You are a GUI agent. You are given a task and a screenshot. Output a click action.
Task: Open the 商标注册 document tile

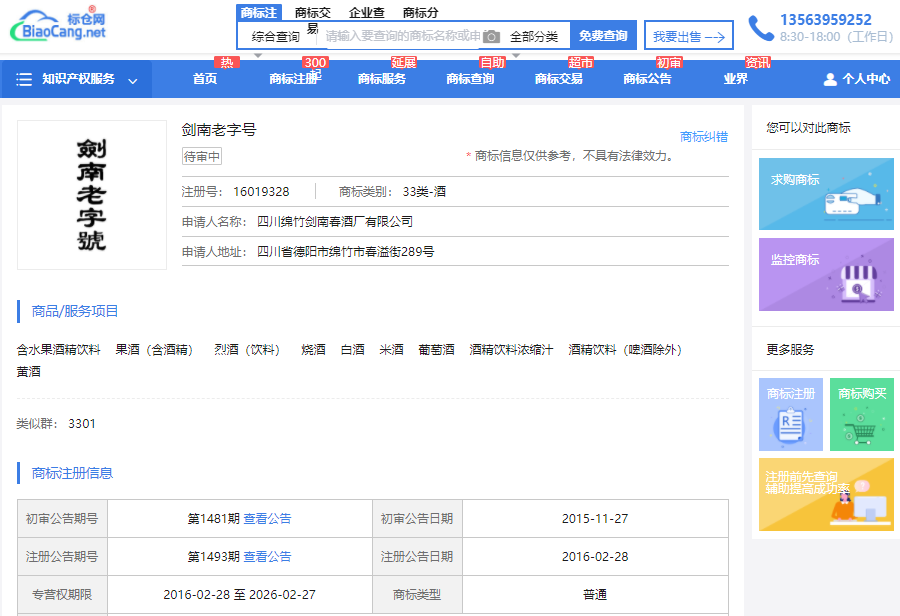pos(790,414)
